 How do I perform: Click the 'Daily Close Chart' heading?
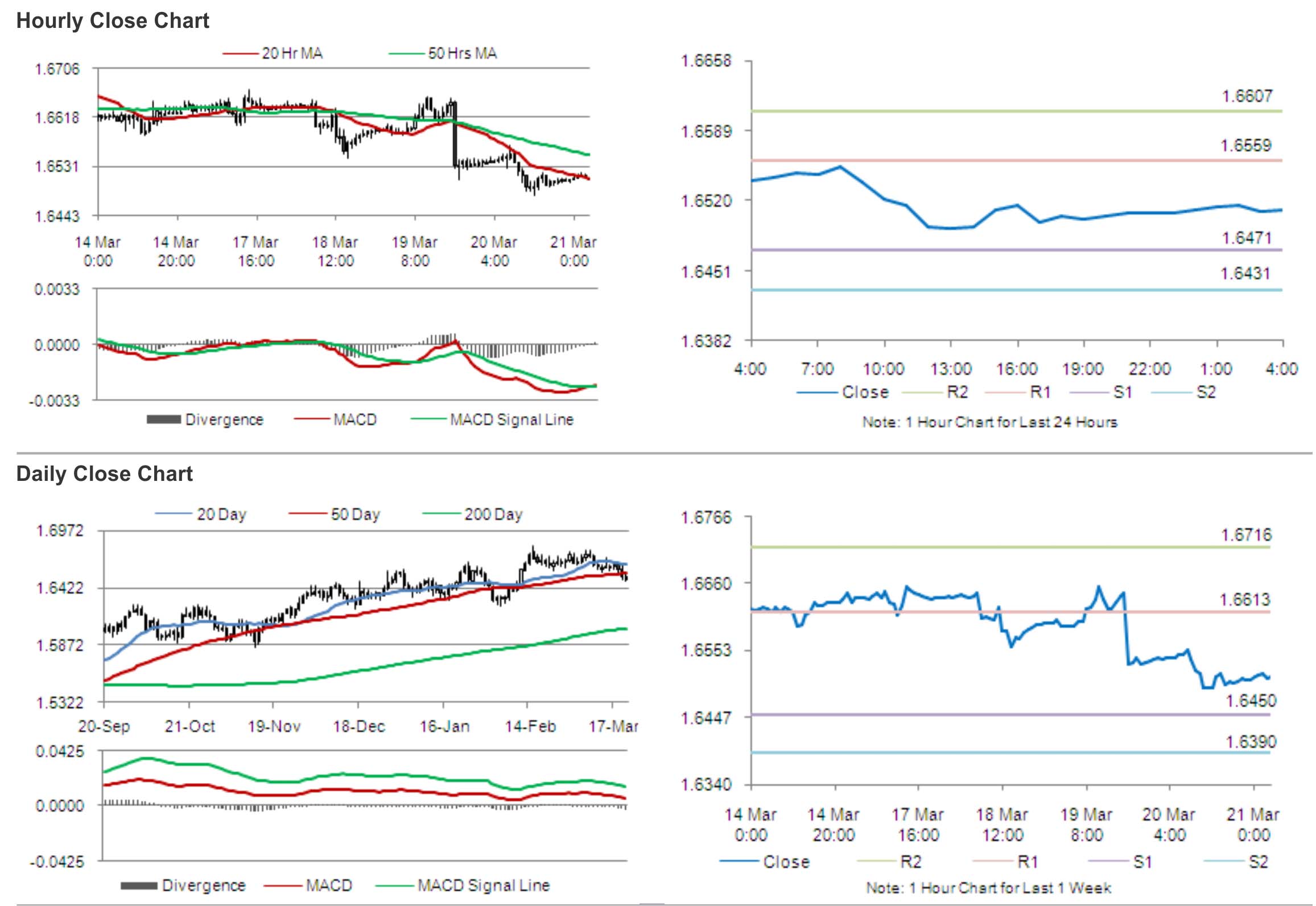pos(105,473)
